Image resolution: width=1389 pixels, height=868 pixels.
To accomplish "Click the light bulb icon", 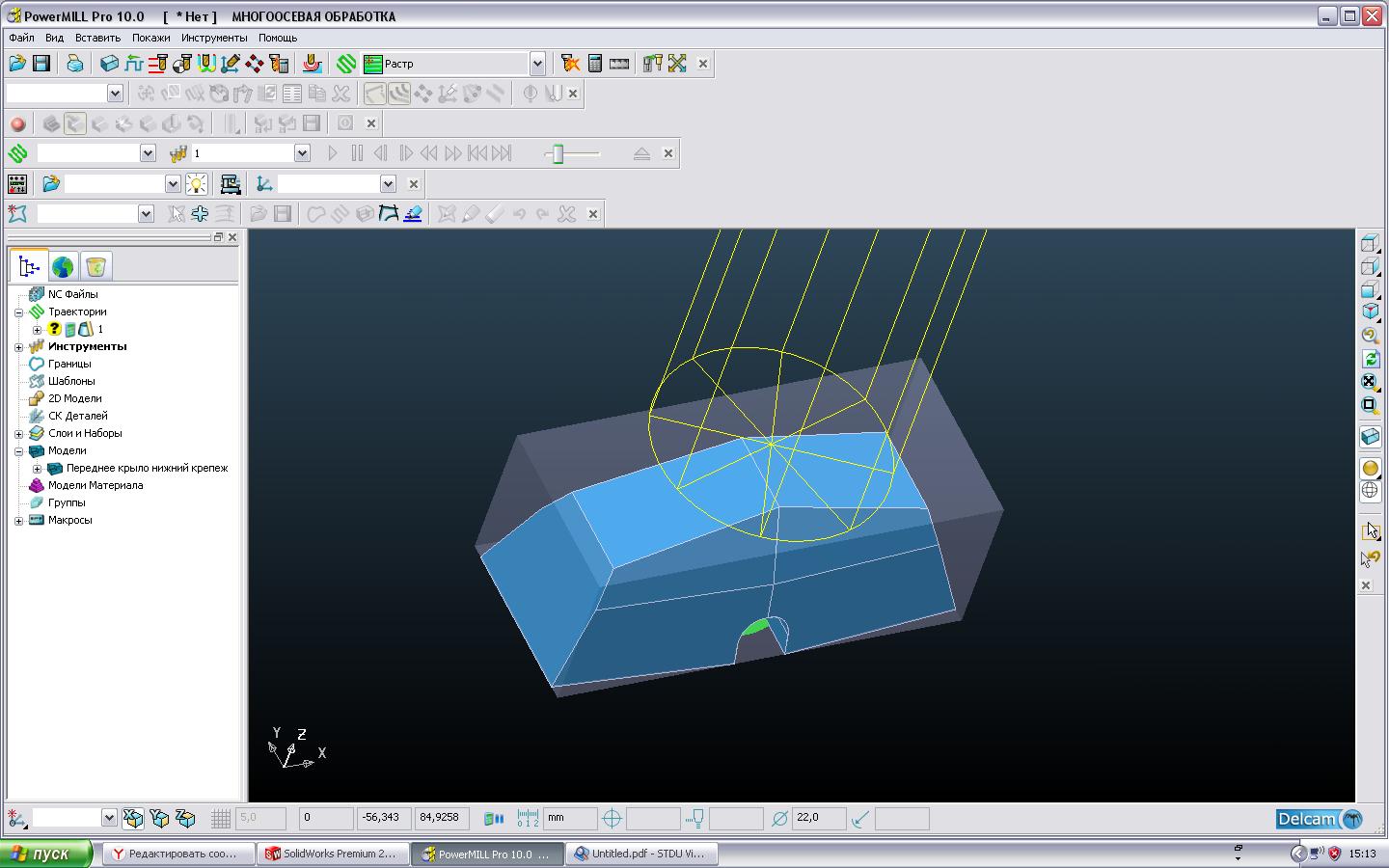I will [x=197, y=183].
